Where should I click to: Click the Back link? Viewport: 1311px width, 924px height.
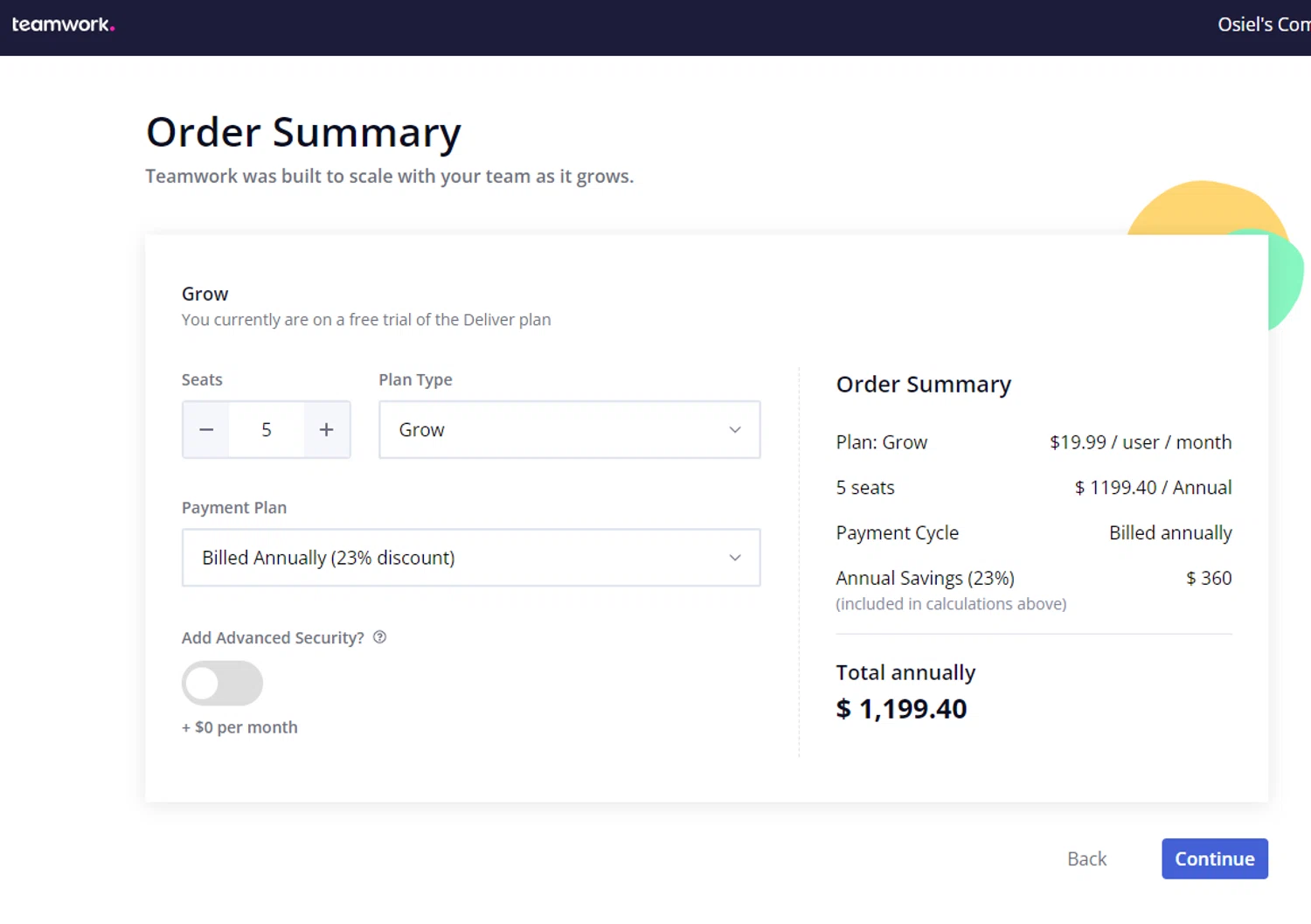(x=1086, y=859)
